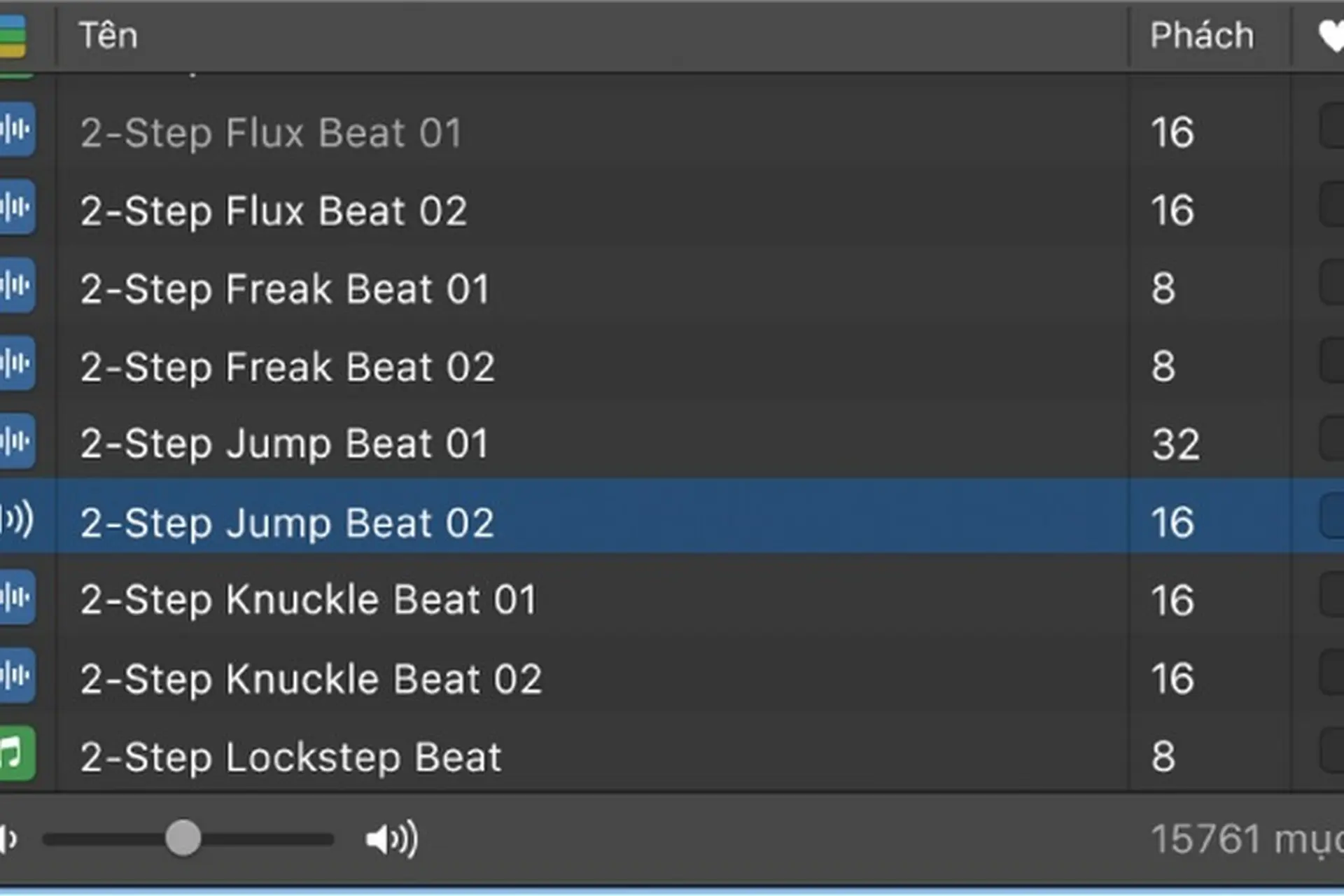Screen dimensions: 1344x896
Task: Click the waveform icon beside 2-Step Knuckle Beat 01
Action: [17, 598]
